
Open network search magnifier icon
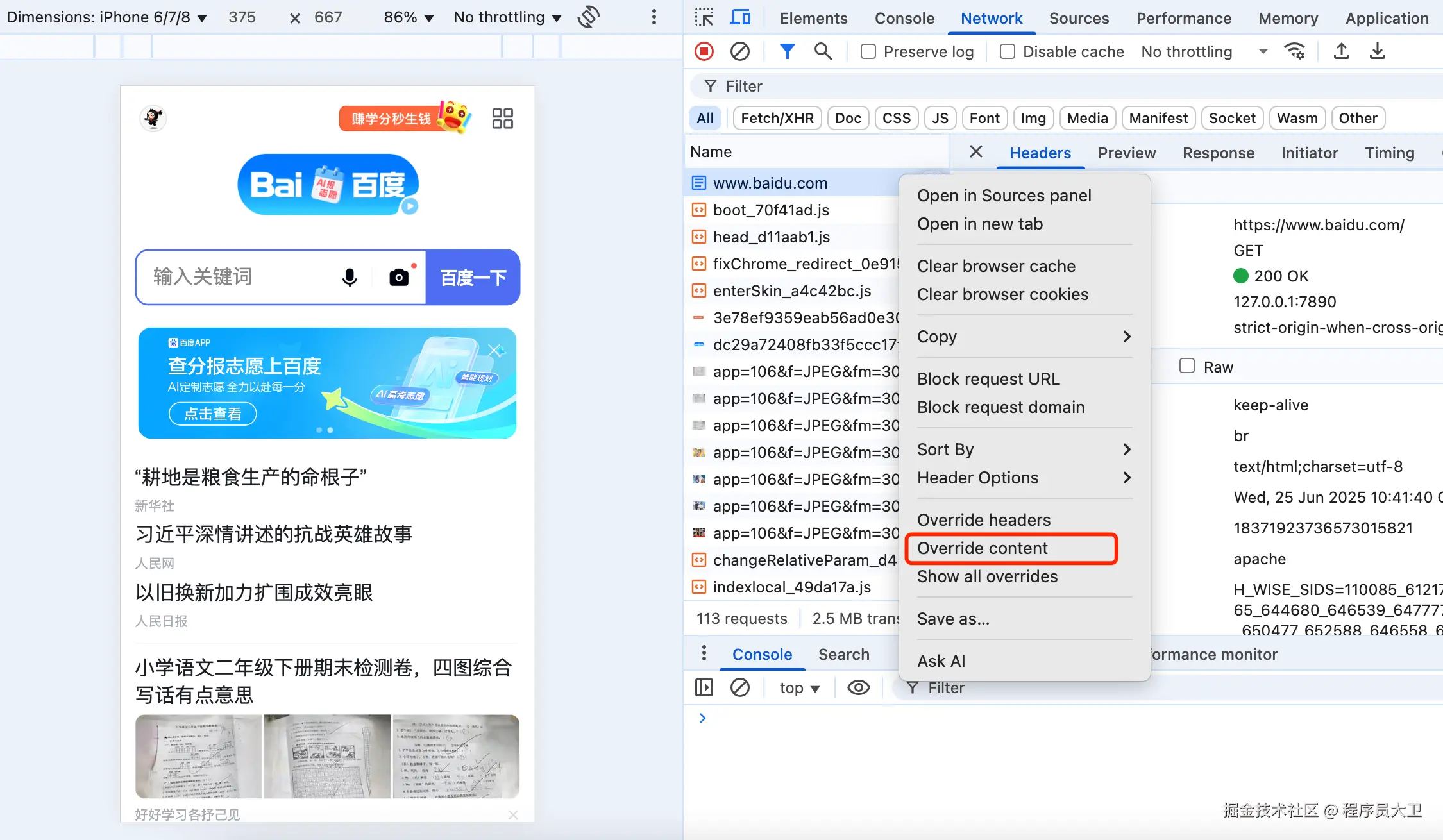coord(823,51)
